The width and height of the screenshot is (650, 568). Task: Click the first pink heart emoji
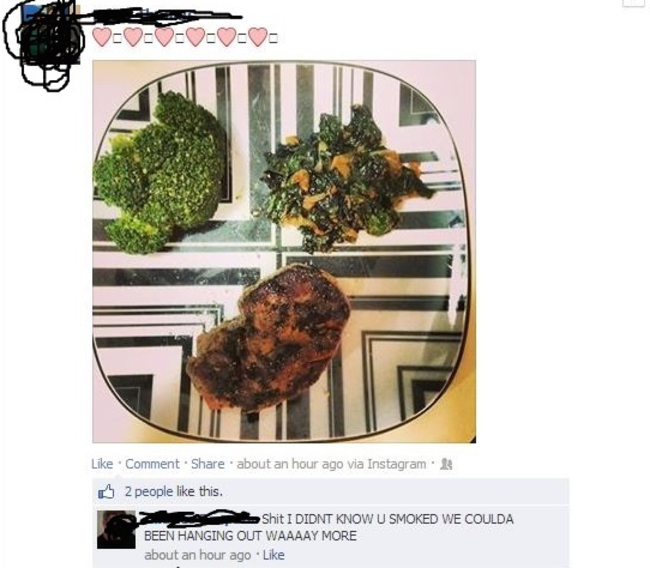tap(102, 37)
